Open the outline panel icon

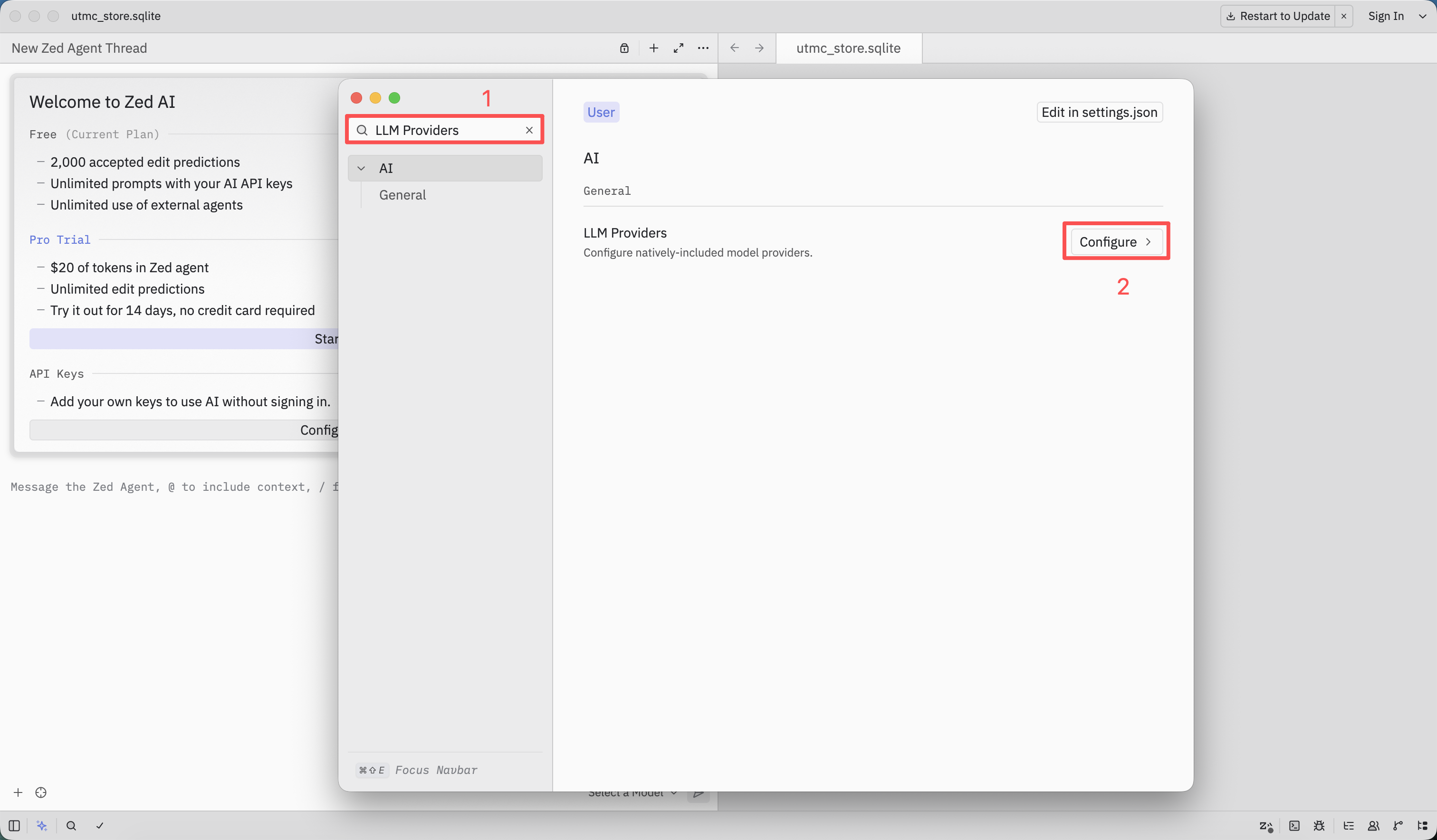1349,825
